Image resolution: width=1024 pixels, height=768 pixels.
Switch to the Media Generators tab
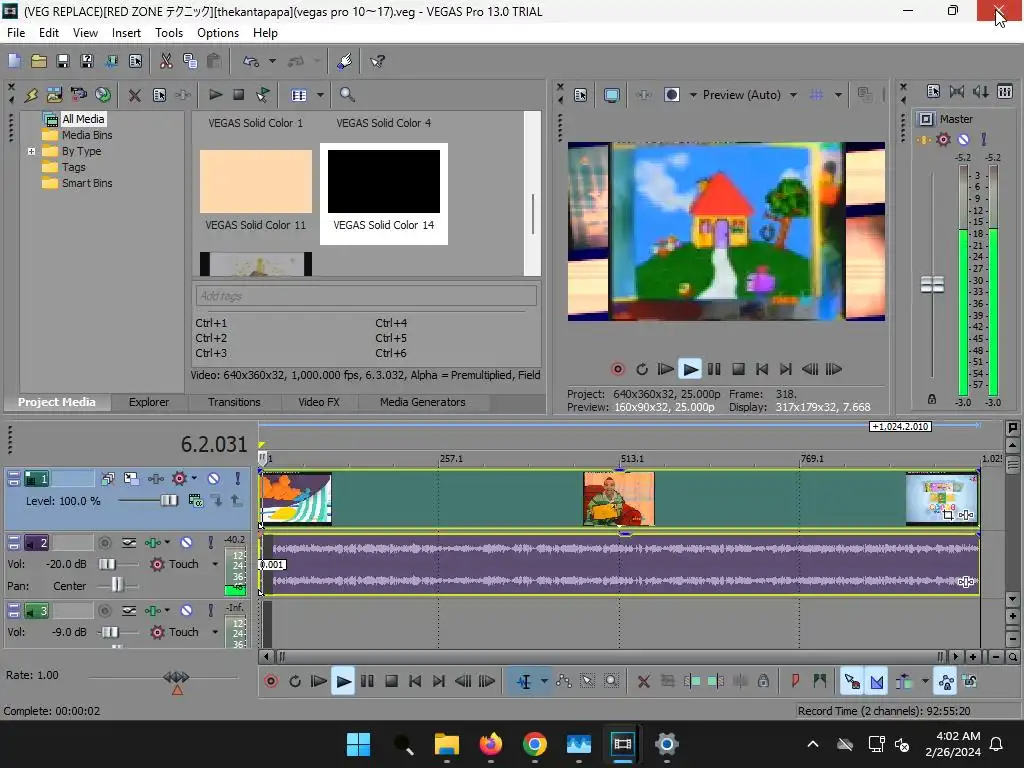423,402
